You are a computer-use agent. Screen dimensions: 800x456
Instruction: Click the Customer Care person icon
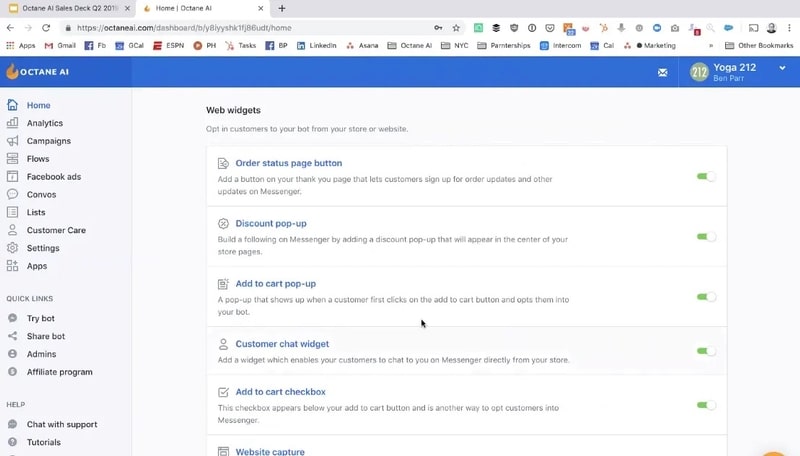click(x=13, y=230)
